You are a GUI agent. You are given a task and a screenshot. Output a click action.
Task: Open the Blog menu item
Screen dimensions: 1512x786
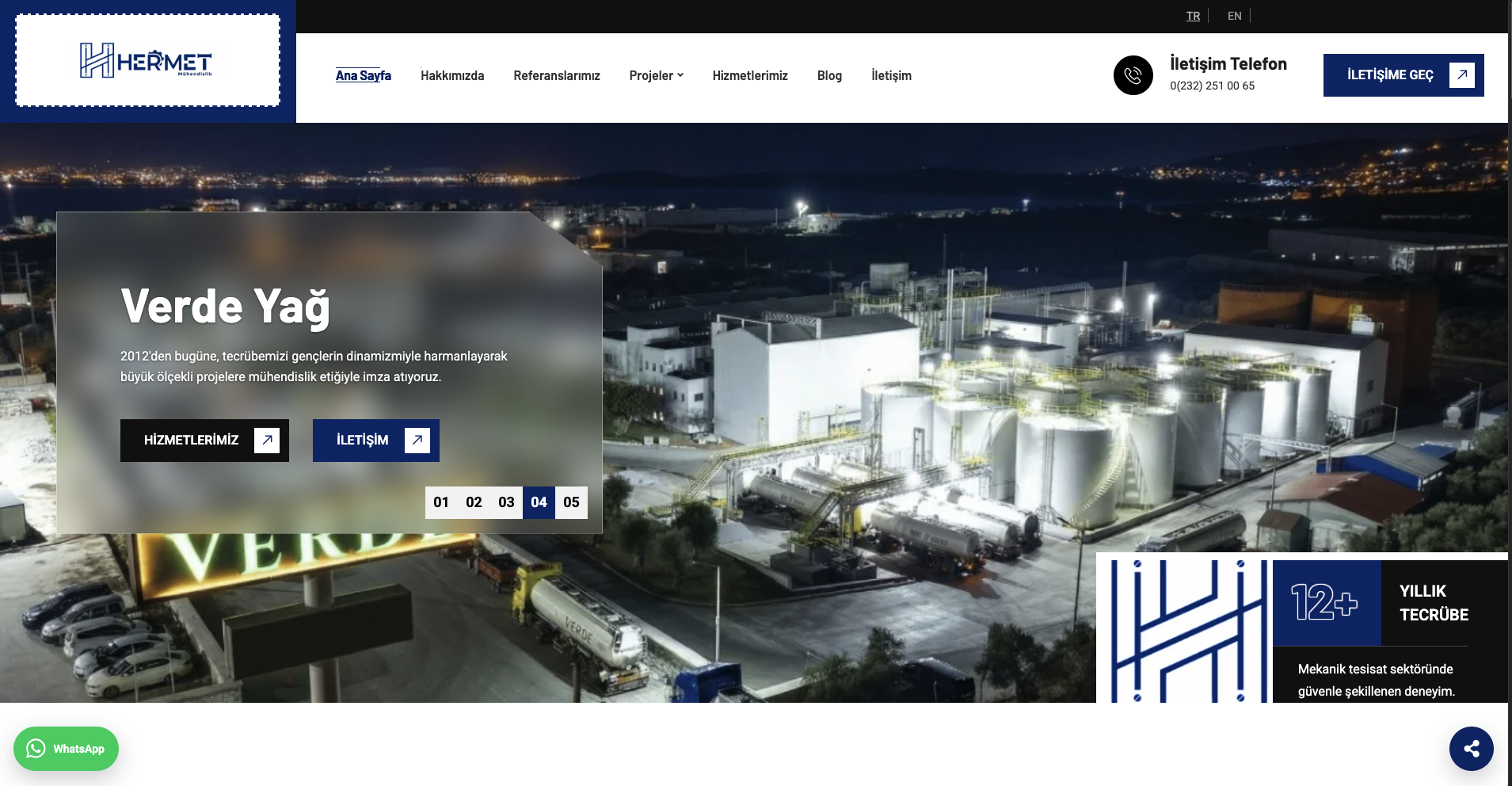829,75
